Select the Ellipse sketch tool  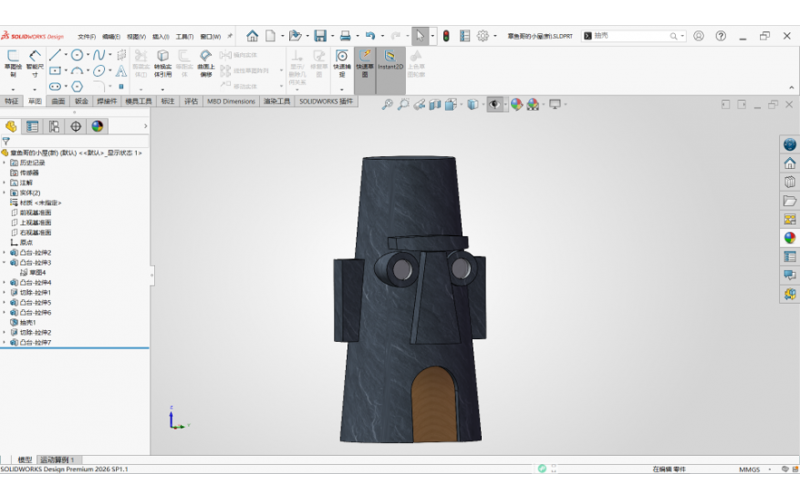pos(99,70)
